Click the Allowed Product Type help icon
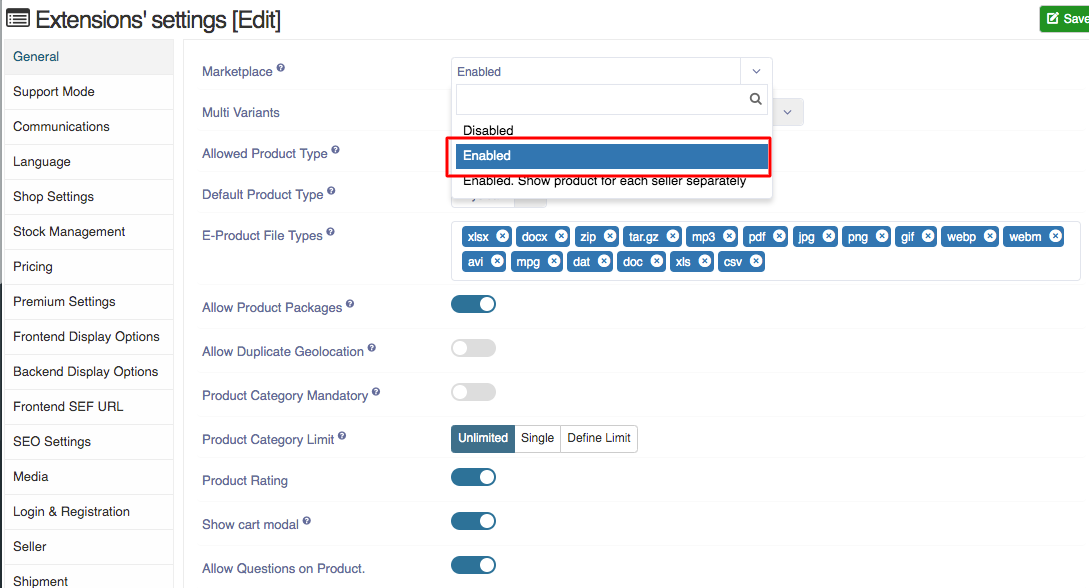1089x588 pixels. (x=335, y=149)
